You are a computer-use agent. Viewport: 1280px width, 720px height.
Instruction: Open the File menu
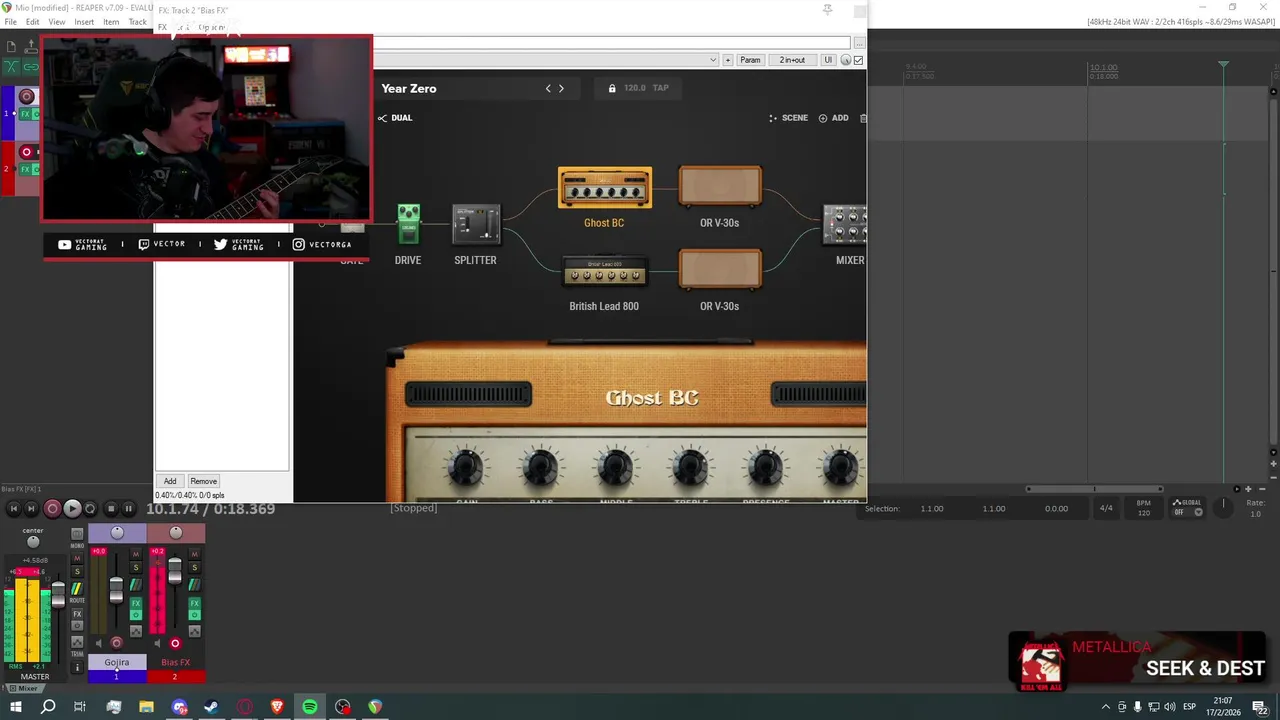click(x=10, y=22)
